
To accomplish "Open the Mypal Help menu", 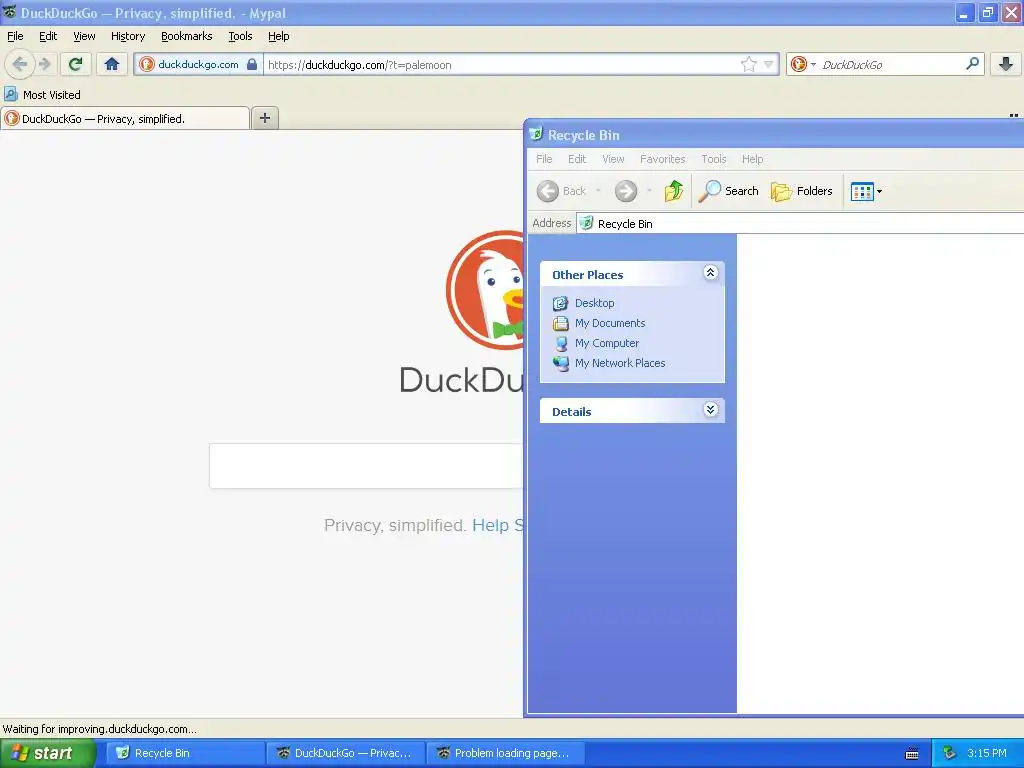I will tap(279, 36).
